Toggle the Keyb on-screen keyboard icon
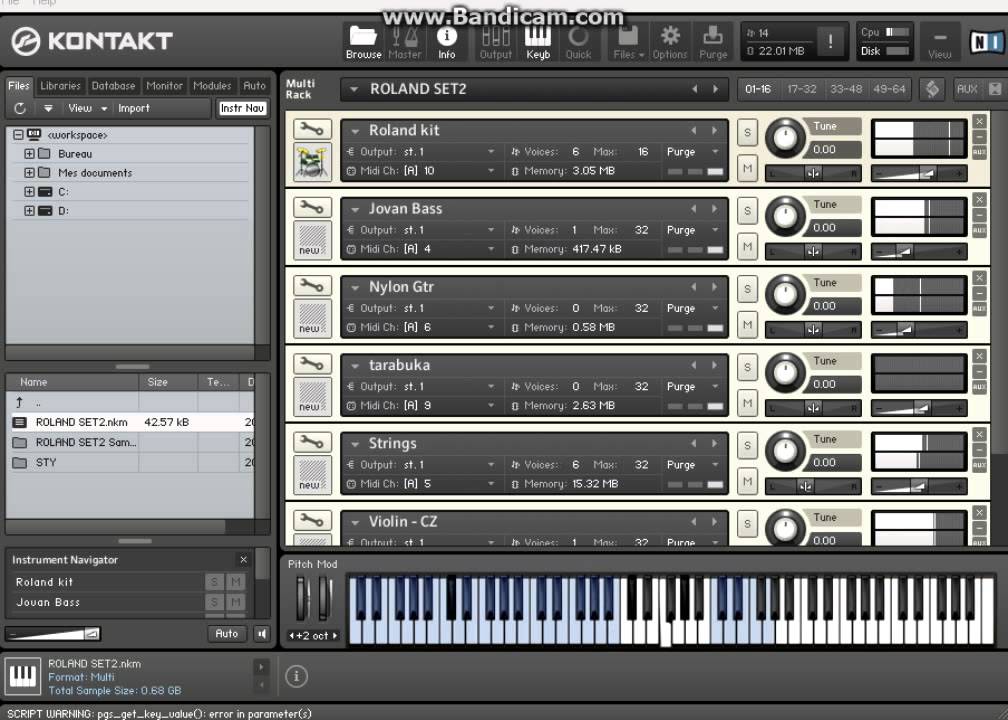The image size is (1008, 720). click(538, 42)
